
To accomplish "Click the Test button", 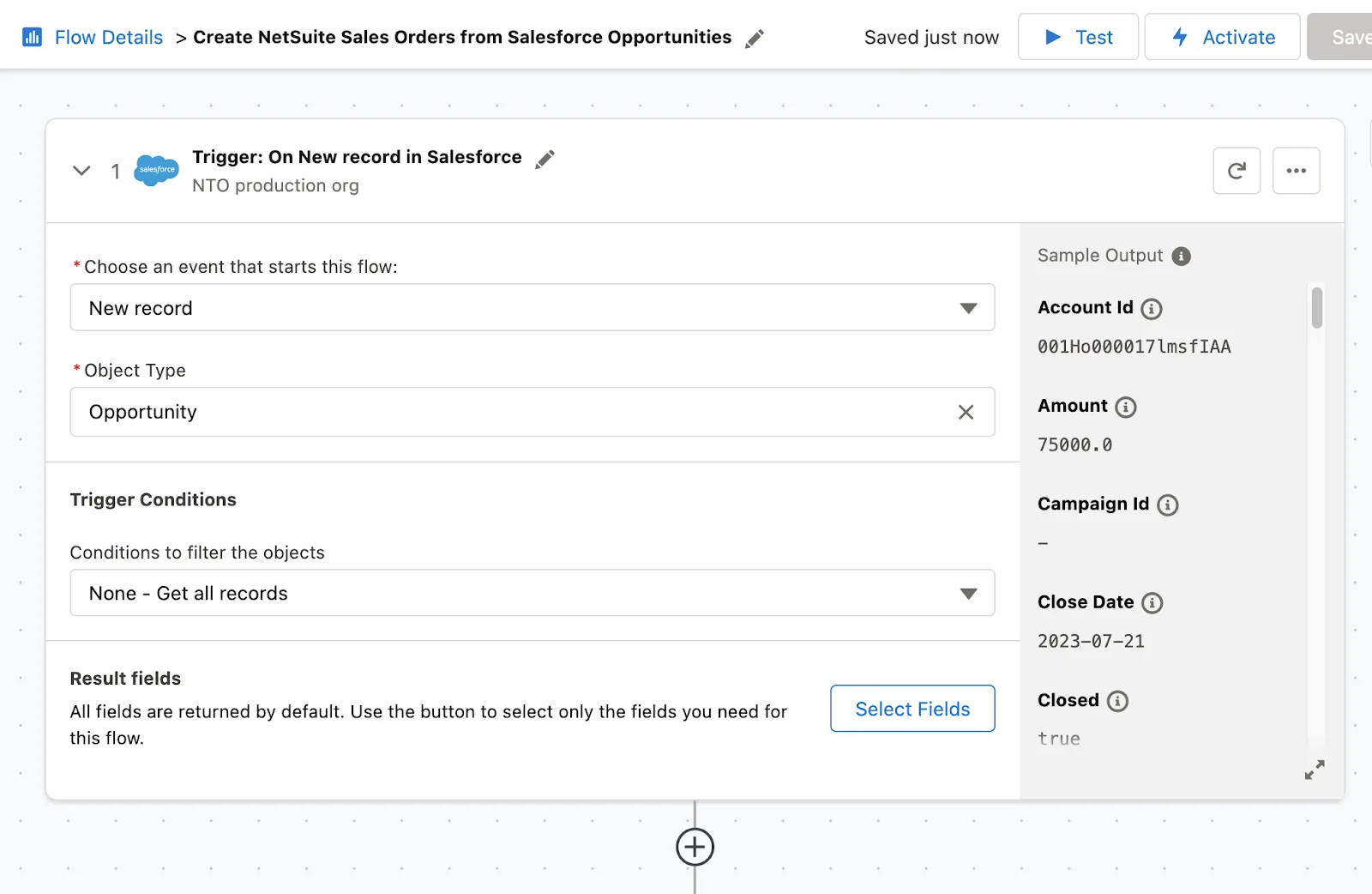I will (x=1078, y=37).
